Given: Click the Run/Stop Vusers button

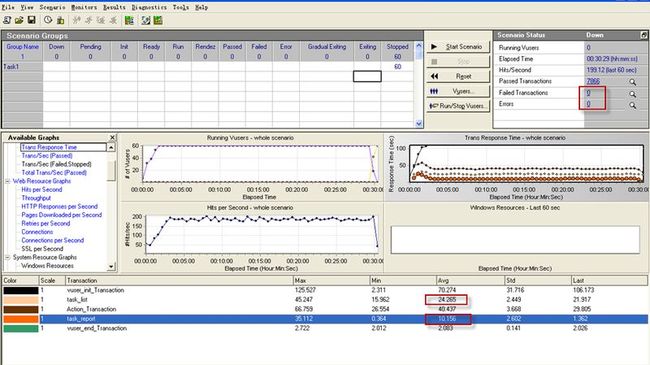Looking at the screenshot, I should click(458, 106).
